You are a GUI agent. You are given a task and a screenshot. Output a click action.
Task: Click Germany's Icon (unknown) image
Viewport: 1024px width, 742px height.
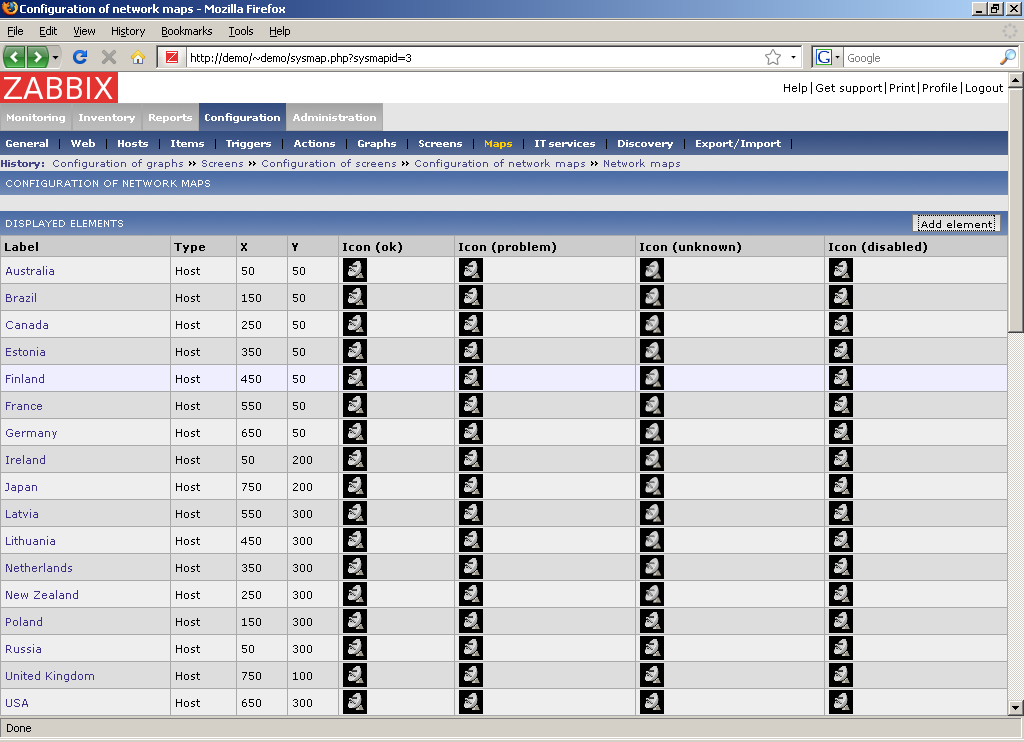click(x=651, y=432)
